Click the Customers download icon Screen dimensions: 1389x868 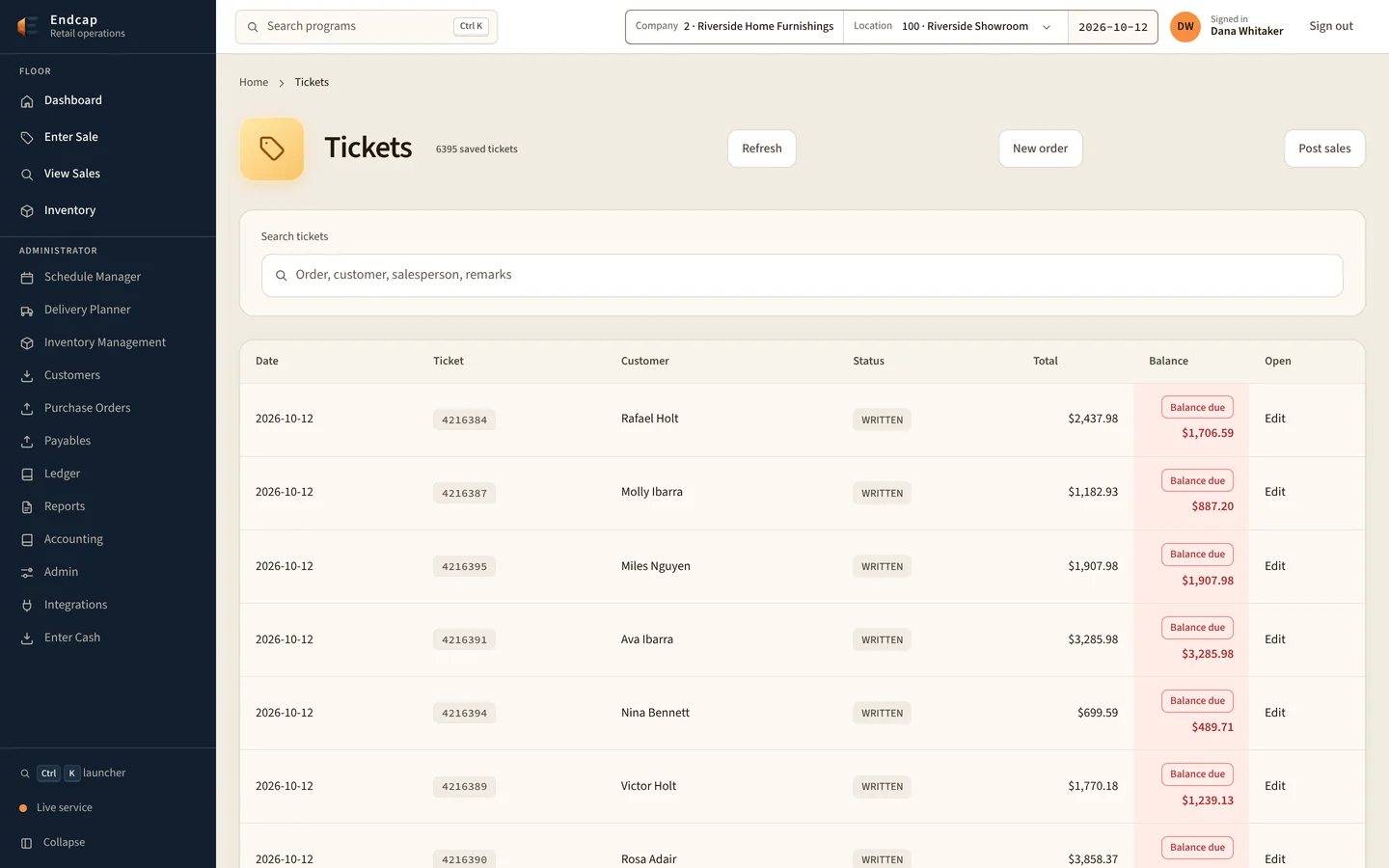tap(27, 376)
